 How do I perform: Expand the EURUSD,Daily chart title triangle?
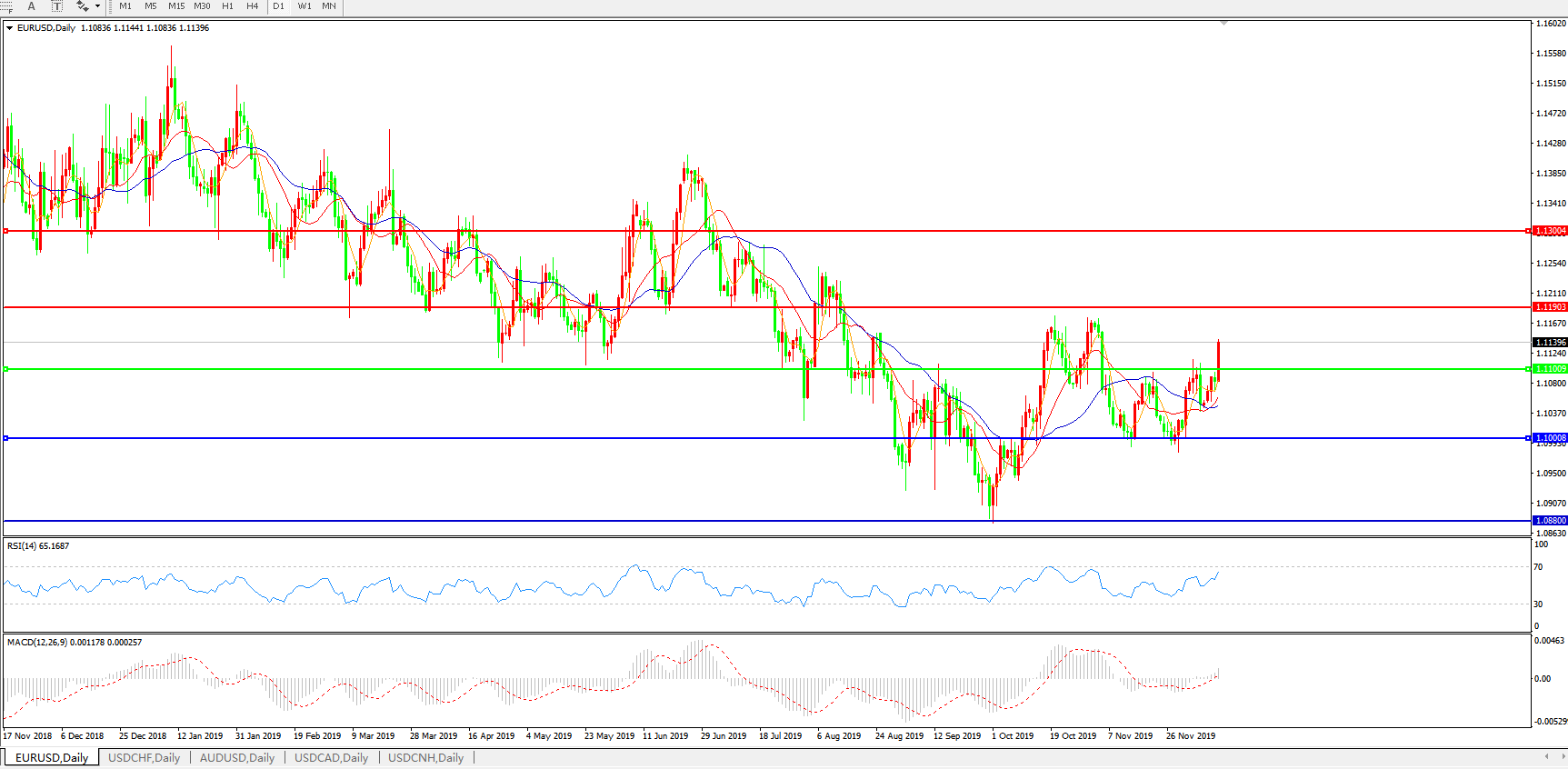9,28
